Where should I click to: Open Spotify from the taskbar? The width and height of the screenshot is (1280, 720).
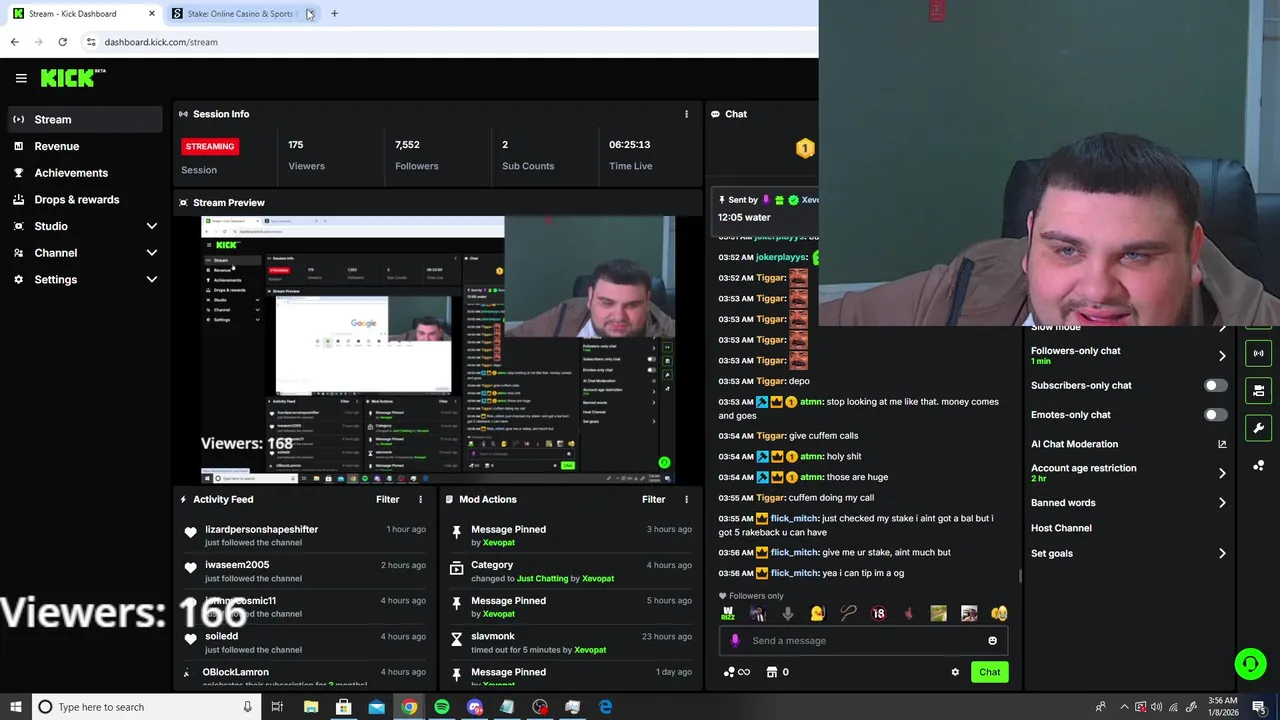coord(442,707)
